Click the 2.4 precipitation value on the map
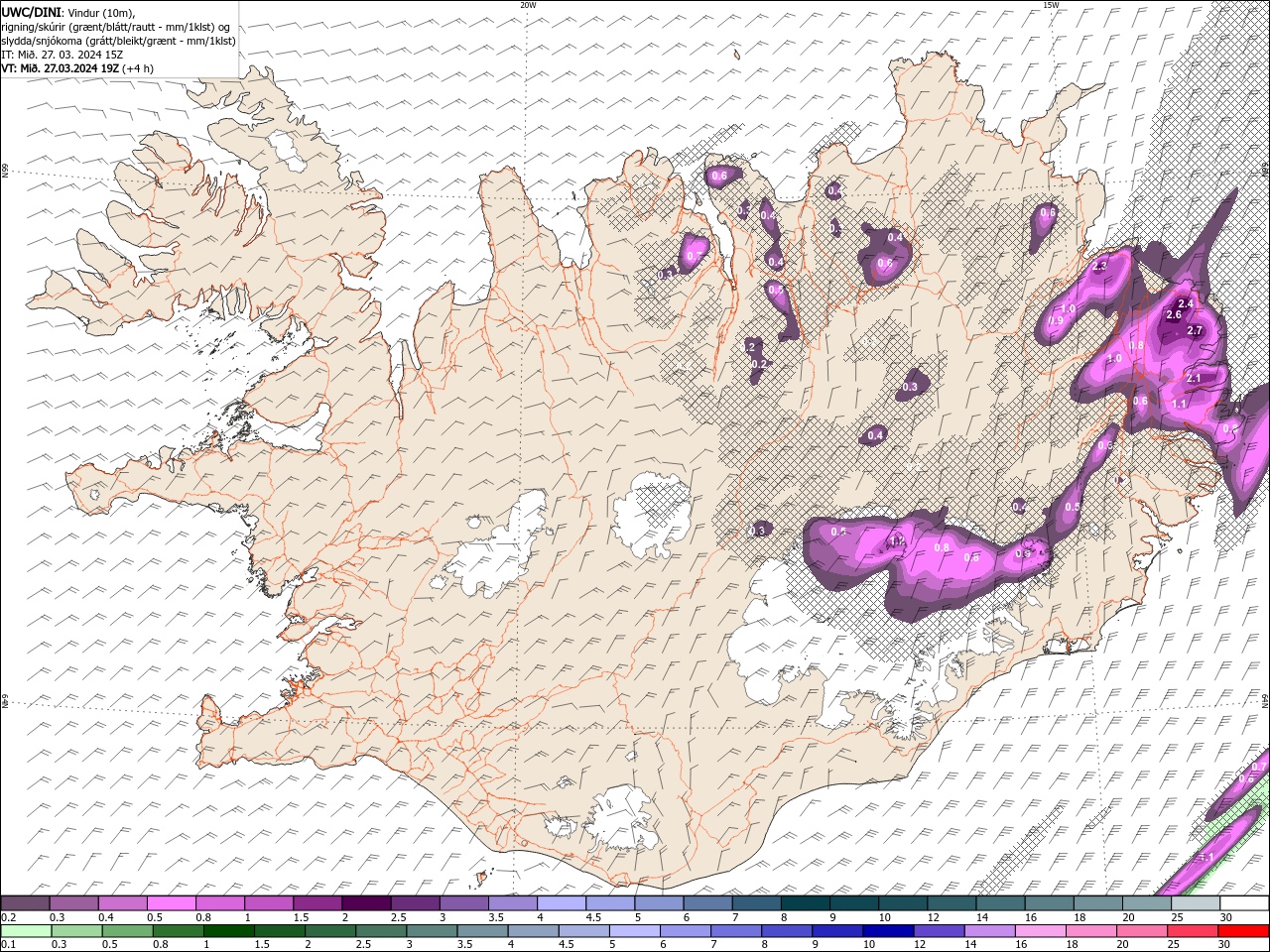 (1185, 302)
